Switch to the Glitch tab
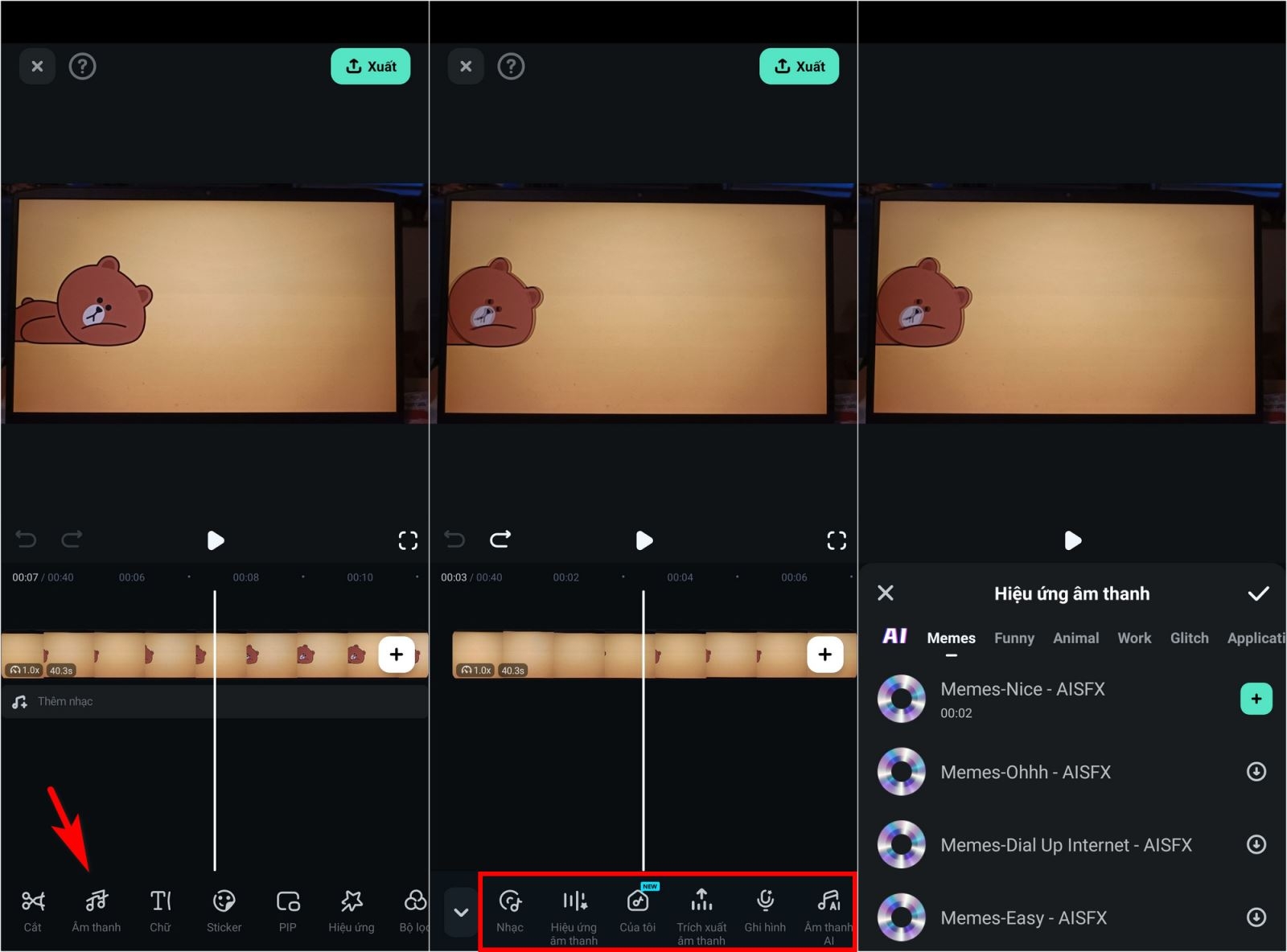The height and width of the screenshot is (952, 1287). 1190,638
